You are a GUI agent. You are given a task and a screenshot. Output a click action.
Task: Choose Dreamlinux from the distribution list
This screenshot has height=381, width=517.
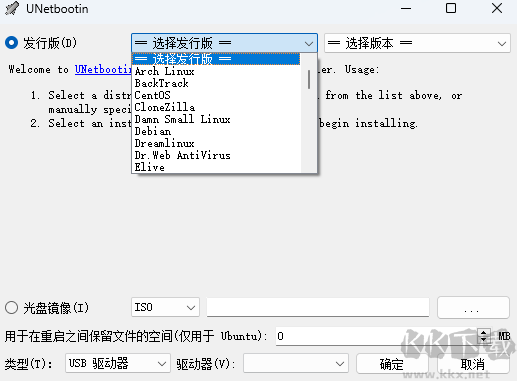(x=216, y=143)
